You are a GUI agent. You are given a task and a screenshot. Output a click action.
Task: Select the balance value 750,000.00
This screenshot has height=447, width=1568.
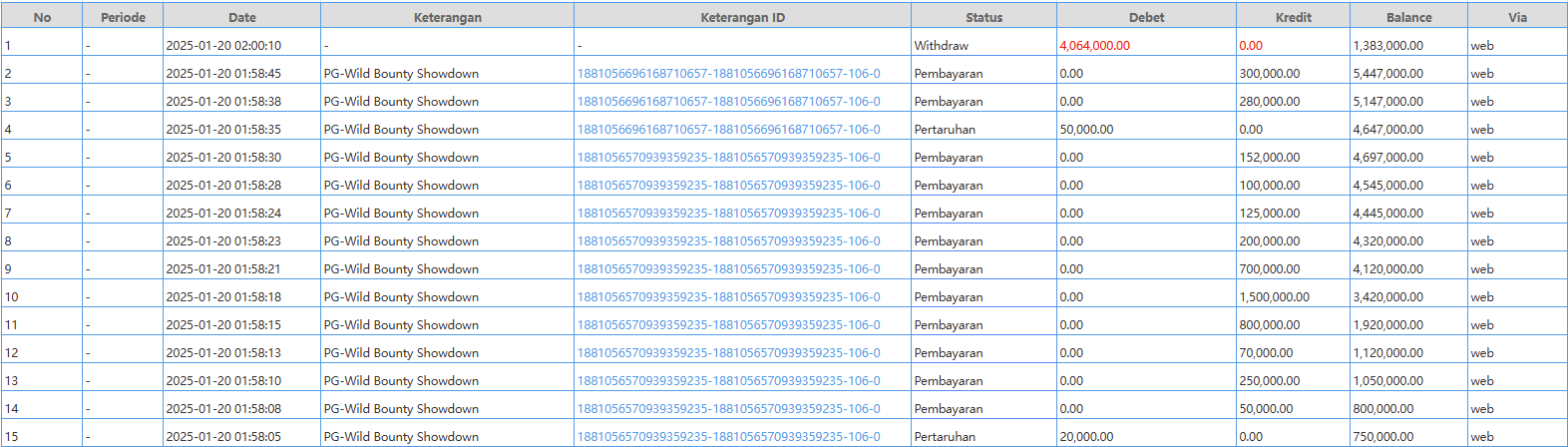click(x=1383, y=437)
